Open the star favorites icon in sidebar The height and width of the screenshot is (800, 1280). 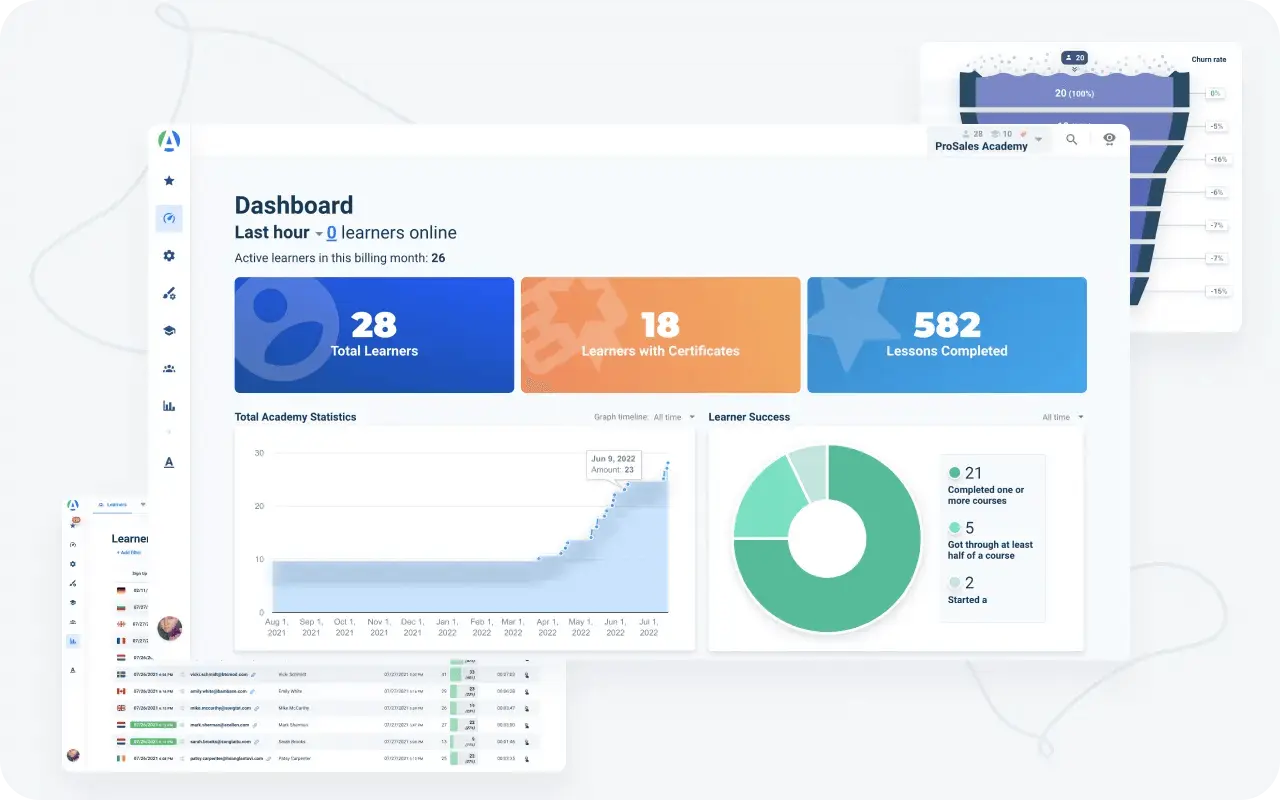point(169,181)
